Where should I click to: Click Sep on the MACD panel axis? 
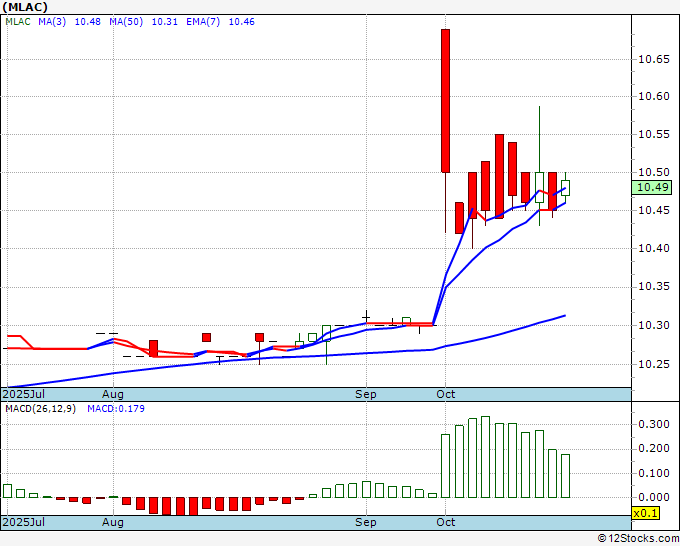366,522
